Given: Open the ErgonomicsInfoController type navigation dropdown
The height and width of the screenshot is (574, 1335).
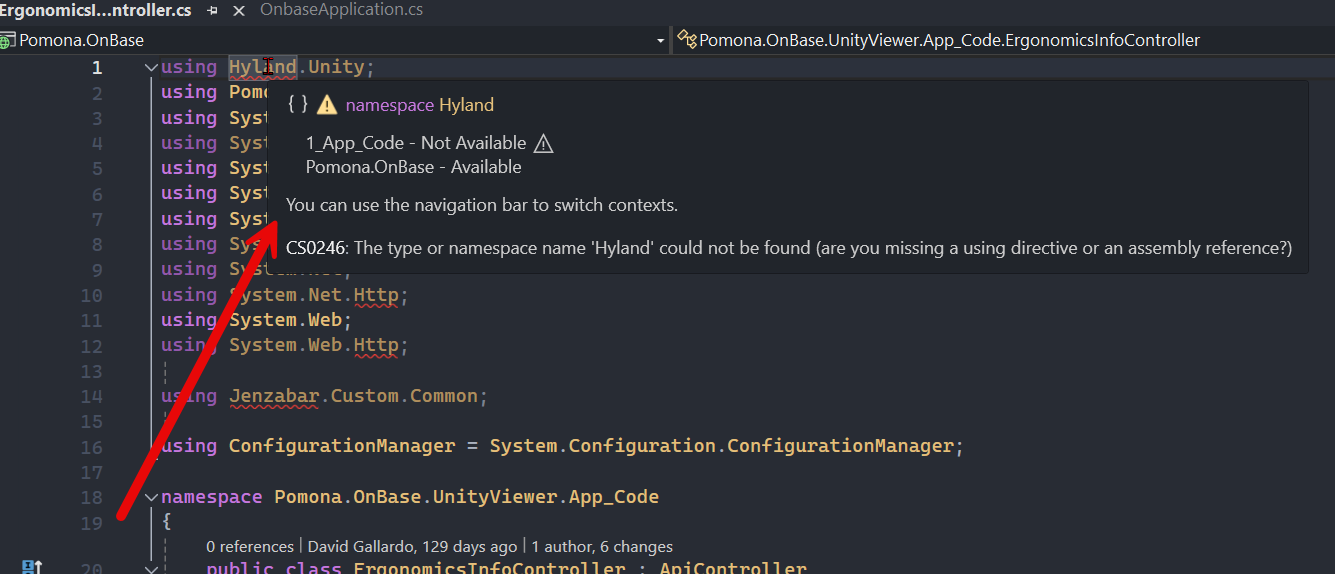Looking at the screenshot, I should tap(1004, 40).
